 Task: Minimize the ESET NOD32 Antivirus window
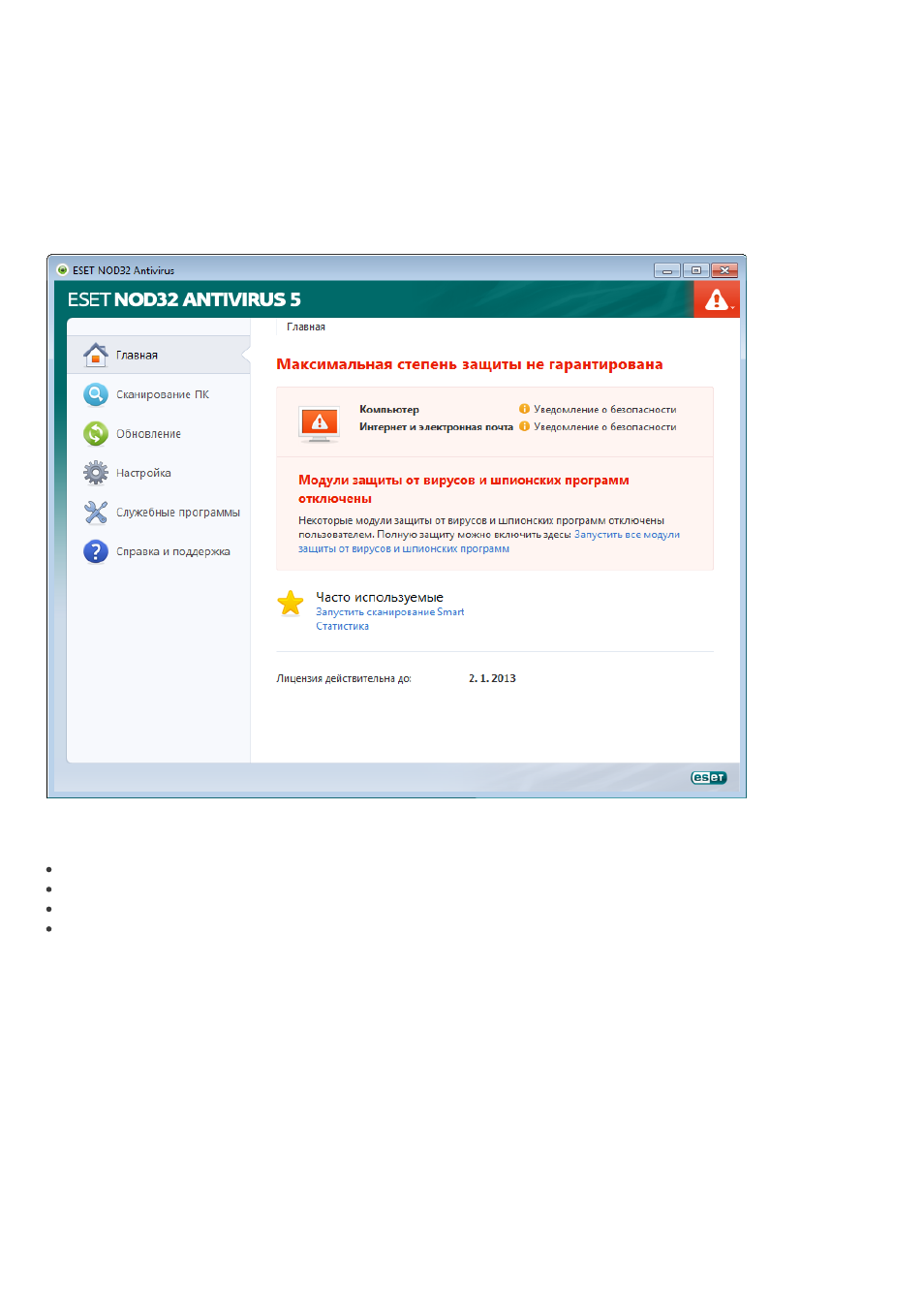pyautogui.click(x=666, y=270)
